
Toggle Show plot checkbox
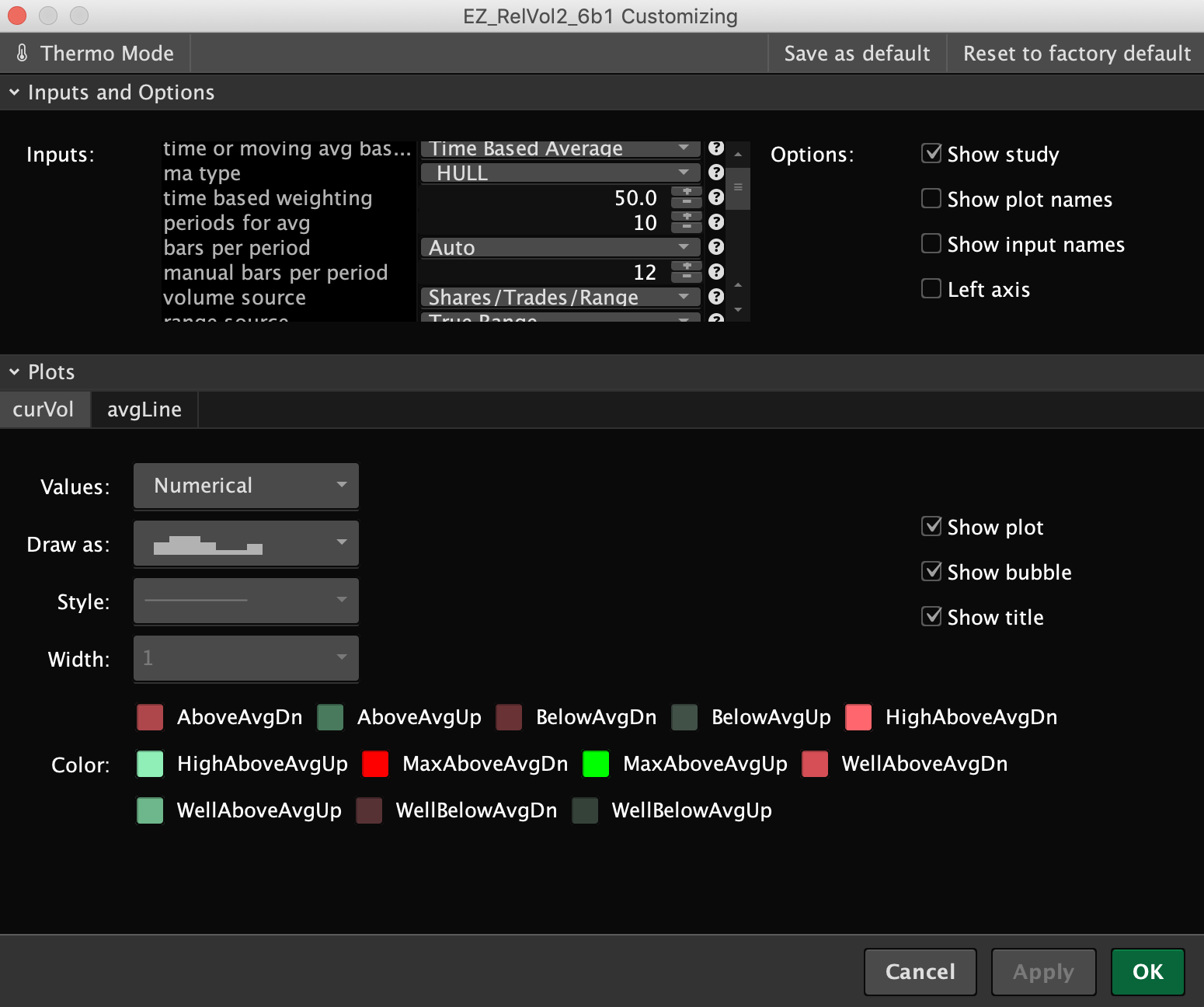coord(931,526)
